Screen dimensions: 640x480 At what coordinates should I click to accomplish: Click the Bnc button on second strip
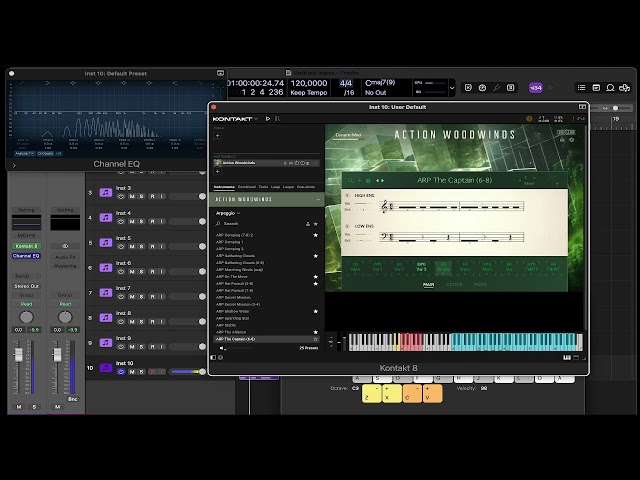73,399
